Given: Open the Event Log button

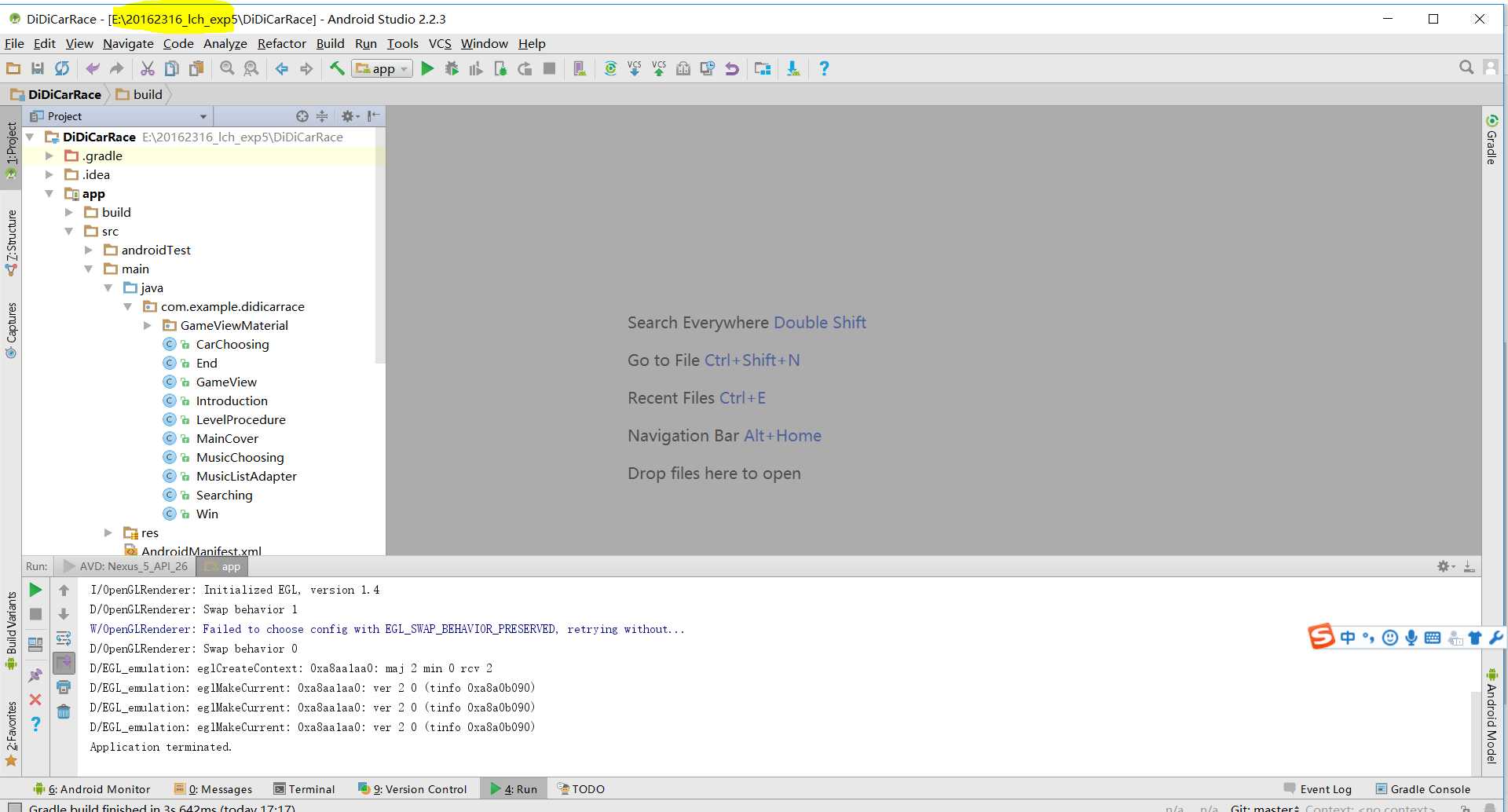Looking at the screenshot, I should [x=1317, y=789].
